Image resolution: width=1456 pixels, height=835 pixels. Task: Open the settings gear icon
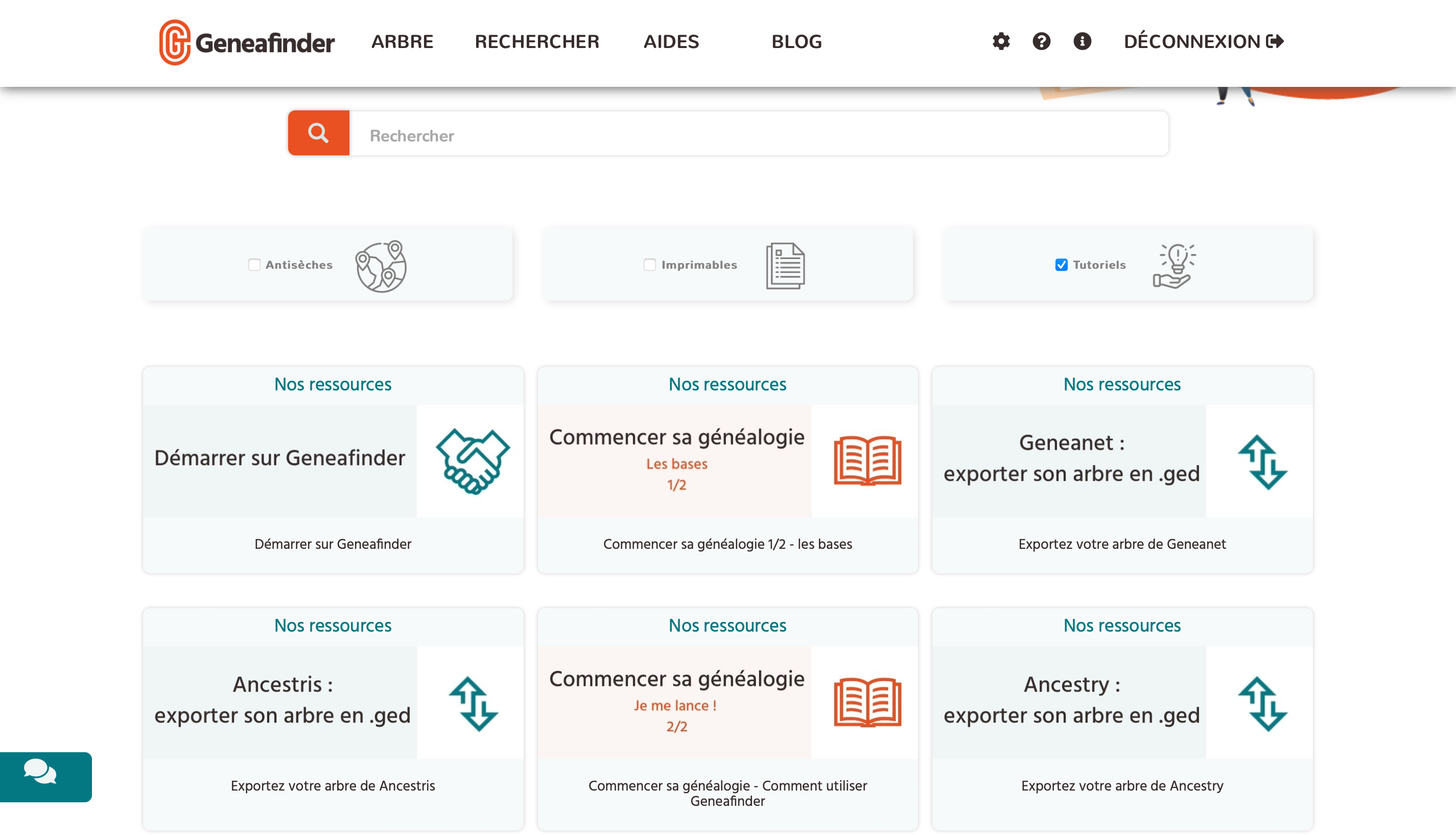point(1001,41)
